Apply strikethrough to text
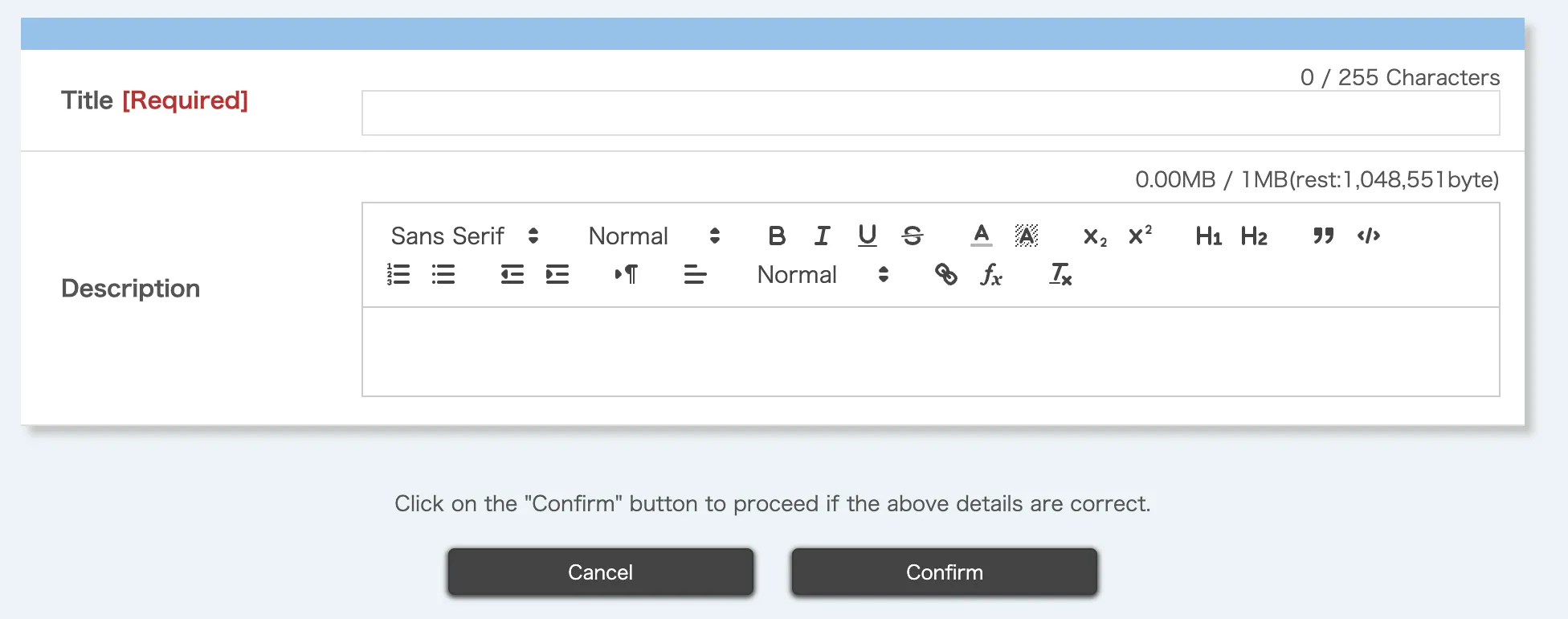This screenshot has width=1568, height=619. pyautogui.click(x=912, y=236)
